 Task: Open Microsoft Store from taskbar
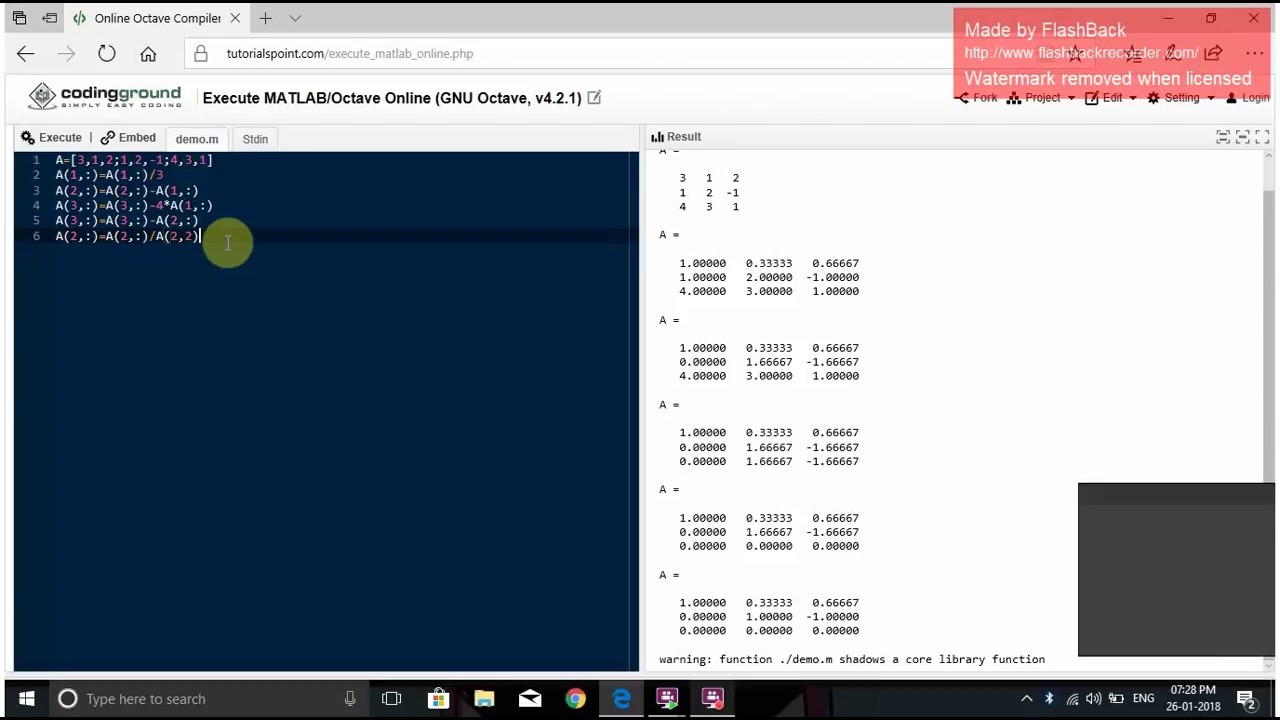coord(438,699)
